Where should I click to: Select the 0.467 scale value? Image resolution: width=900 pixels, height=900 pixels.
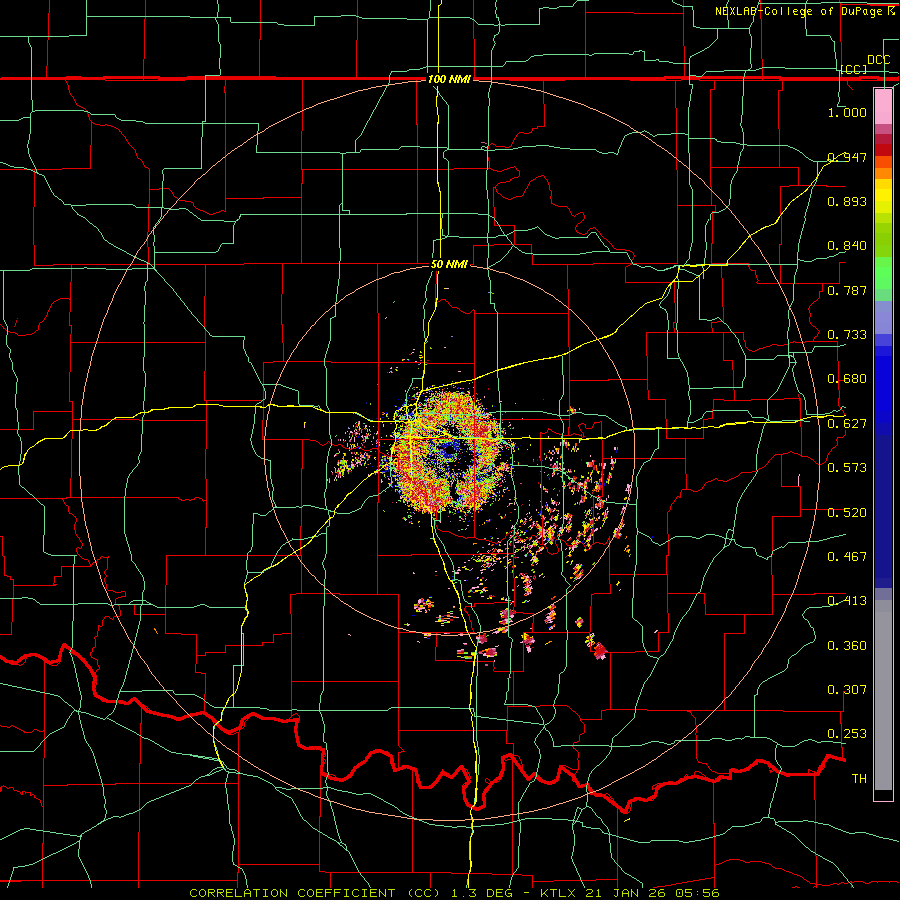pyautogui.click(x=847, y=557)
